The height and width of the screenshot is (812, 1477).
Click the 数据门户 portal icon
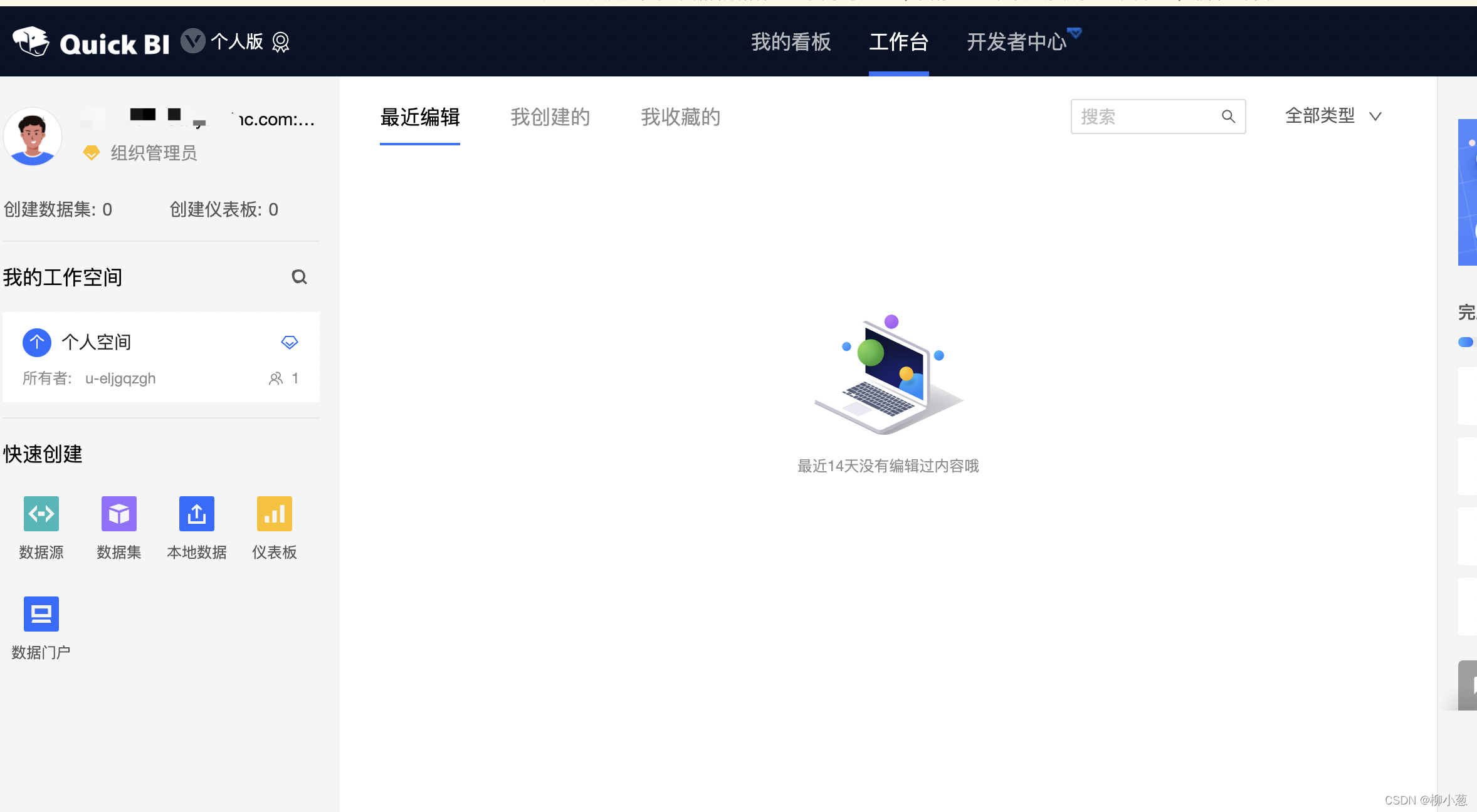(41, 614)
